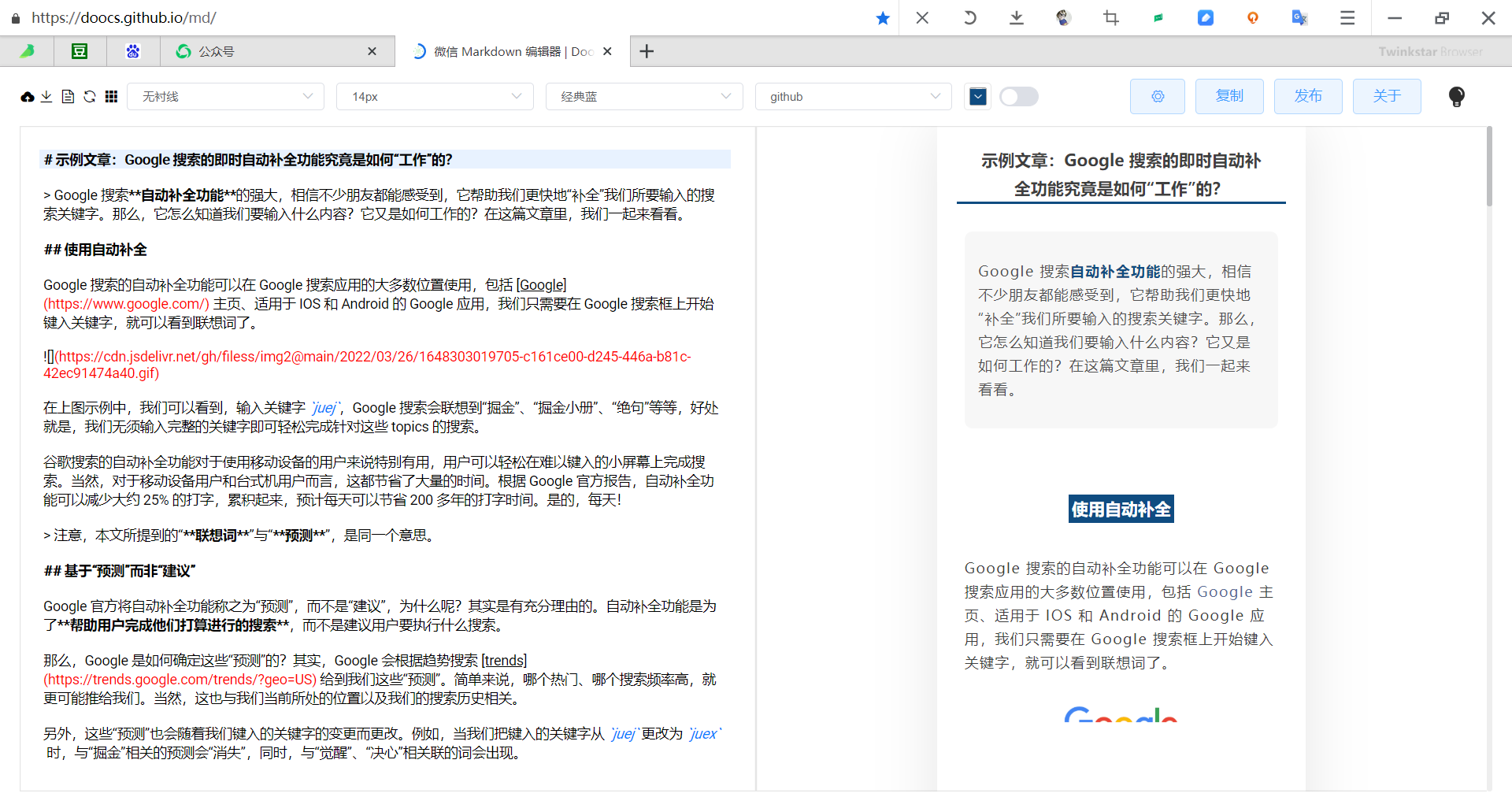Click the refresh/reset icon in editor toolbar
This screenshot has height=808, width=1512.
[90, 96]
